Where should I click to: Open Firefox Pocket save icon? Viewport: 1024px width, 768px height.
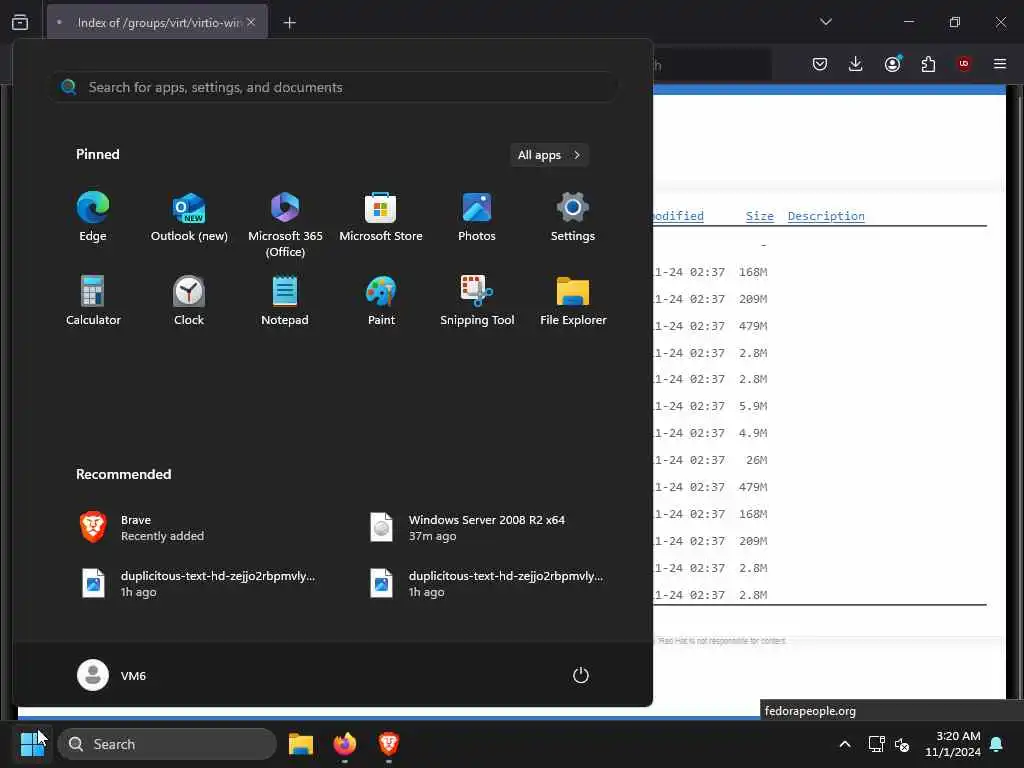(x=820, y=64)
